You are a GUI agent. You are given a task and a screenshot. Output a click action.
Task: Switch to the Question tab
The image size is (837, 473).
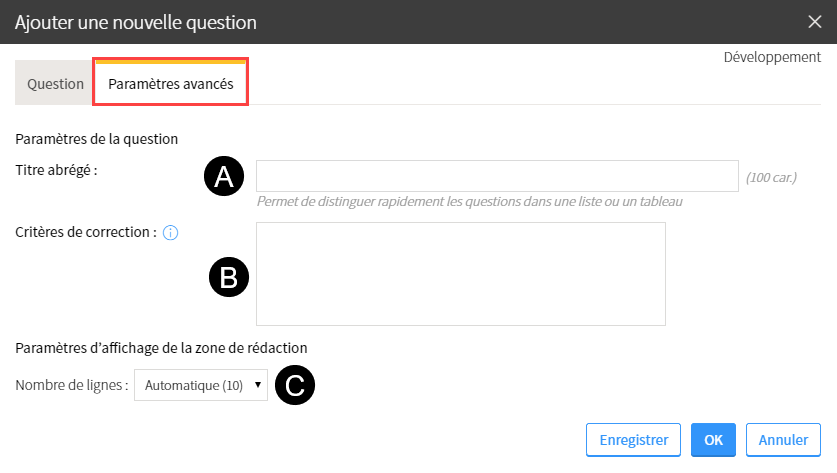tap(55, 84)
